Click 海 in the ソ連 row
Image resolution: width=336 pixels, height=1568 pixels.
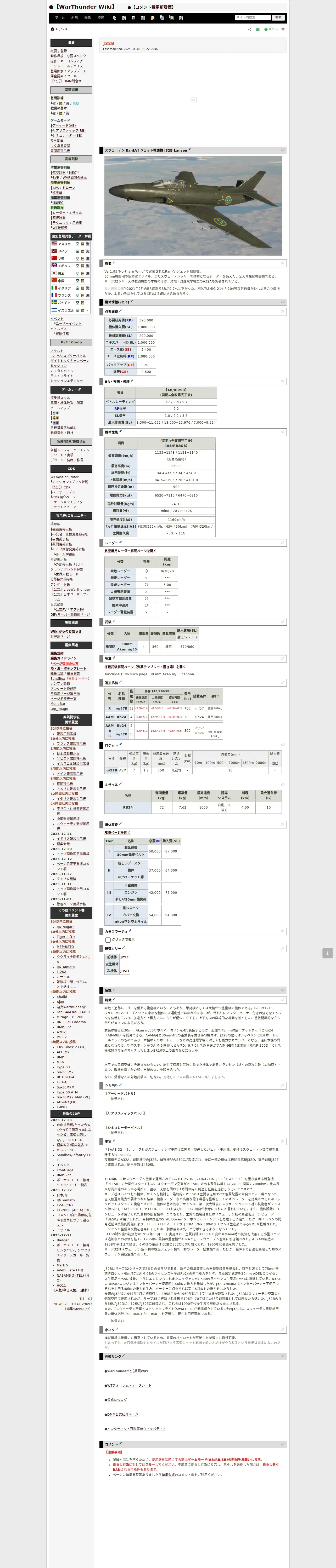coord(88,259)
